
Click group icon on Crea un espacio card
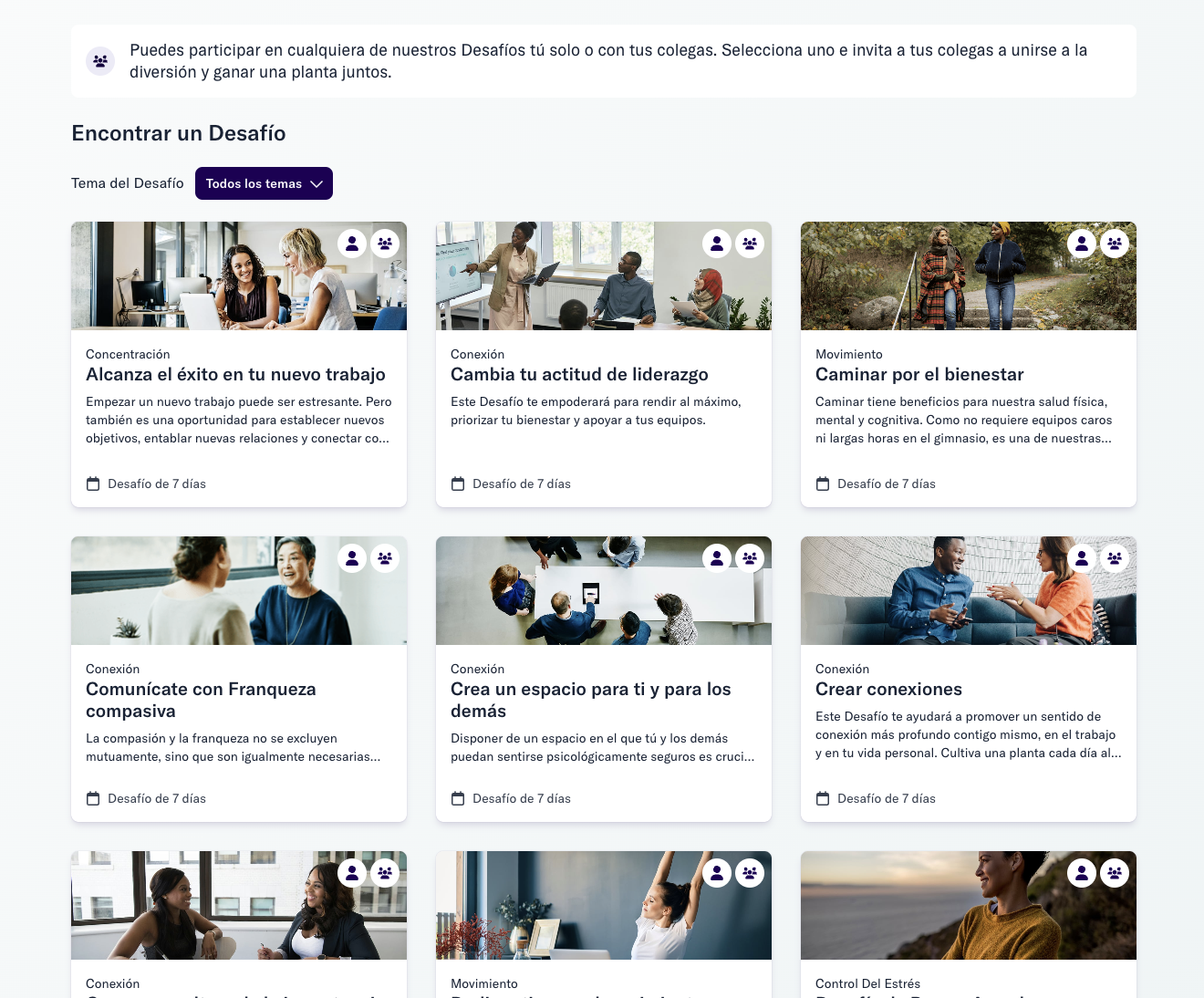point(750,558)
